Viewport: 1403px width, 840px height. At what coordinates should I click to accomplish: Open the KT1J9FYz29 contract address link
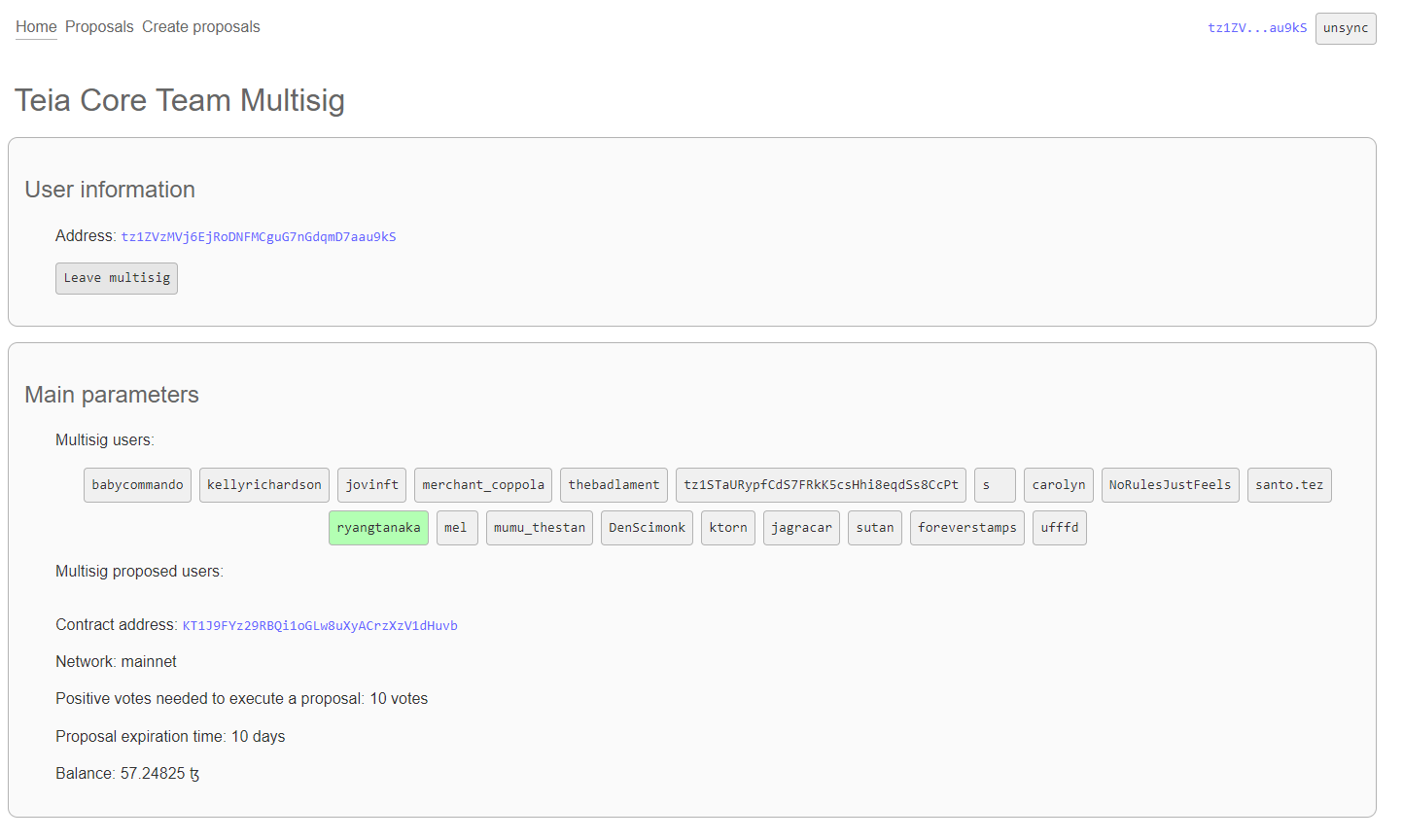click(320, 626)
